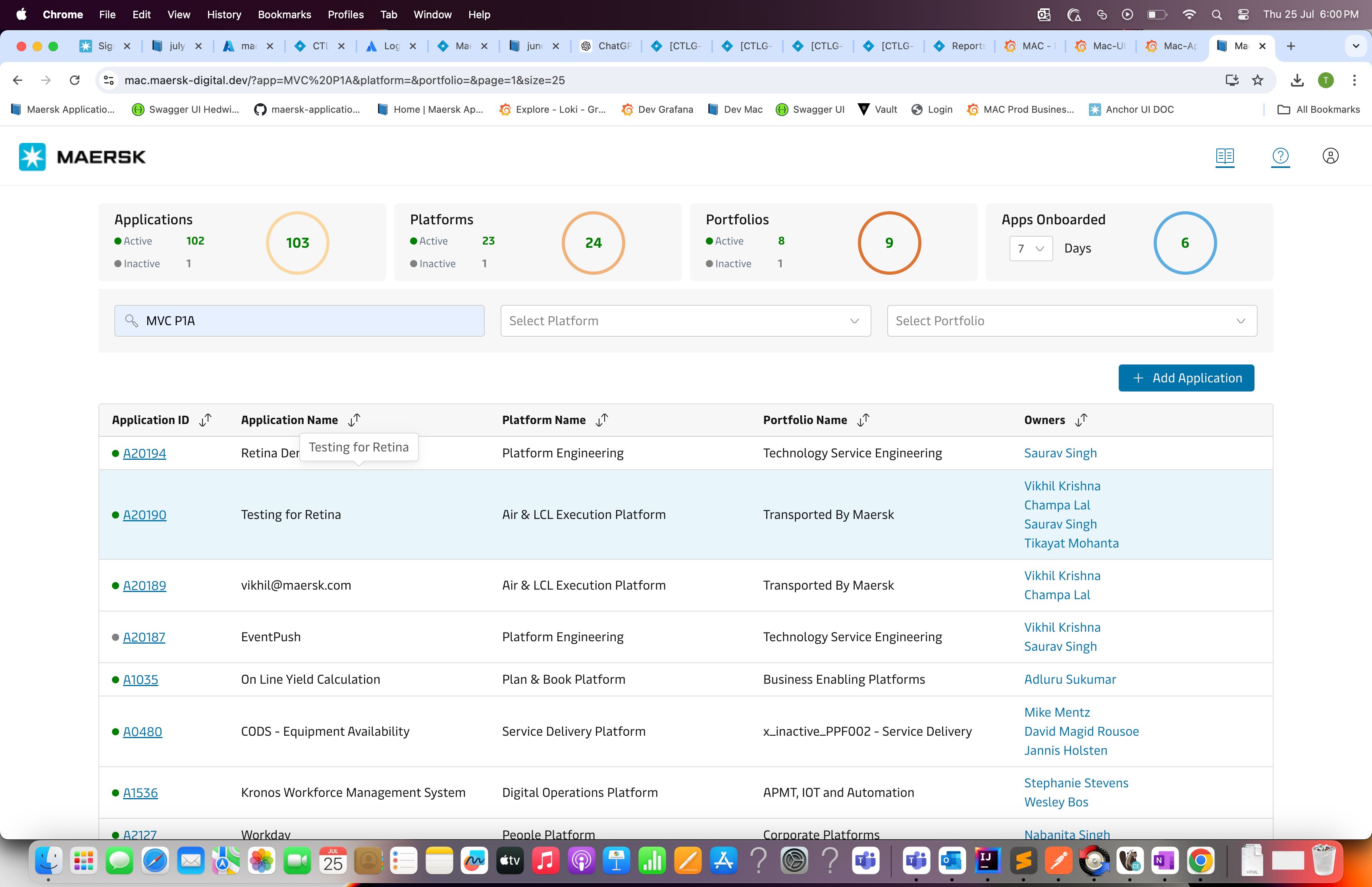The width and height of the screenshot is (1372, 887).
Task: Open a new tab with the plus icon
Action: point(1291,46)
